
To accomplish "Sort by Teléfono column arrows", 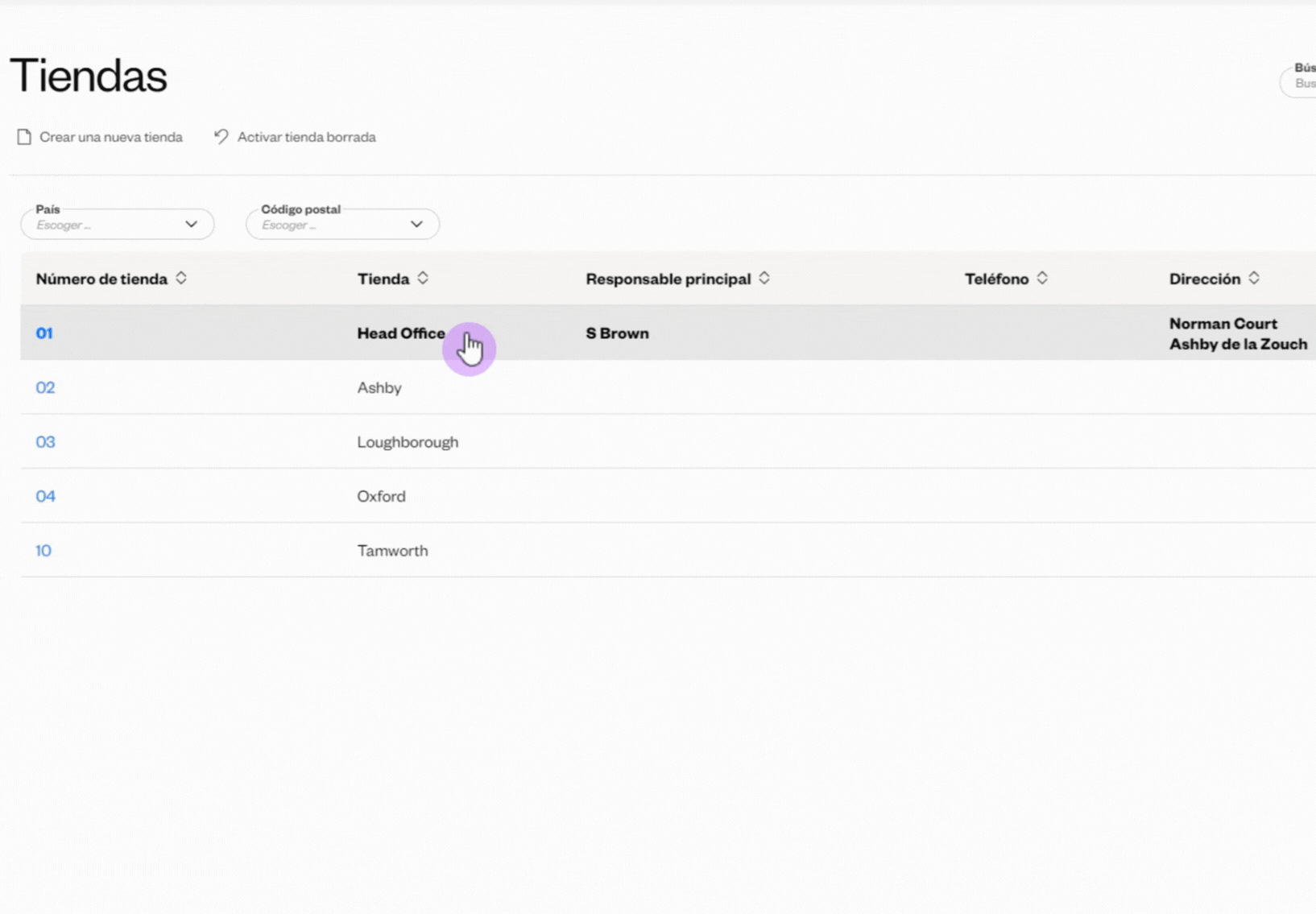I will tap(1042, 279).
